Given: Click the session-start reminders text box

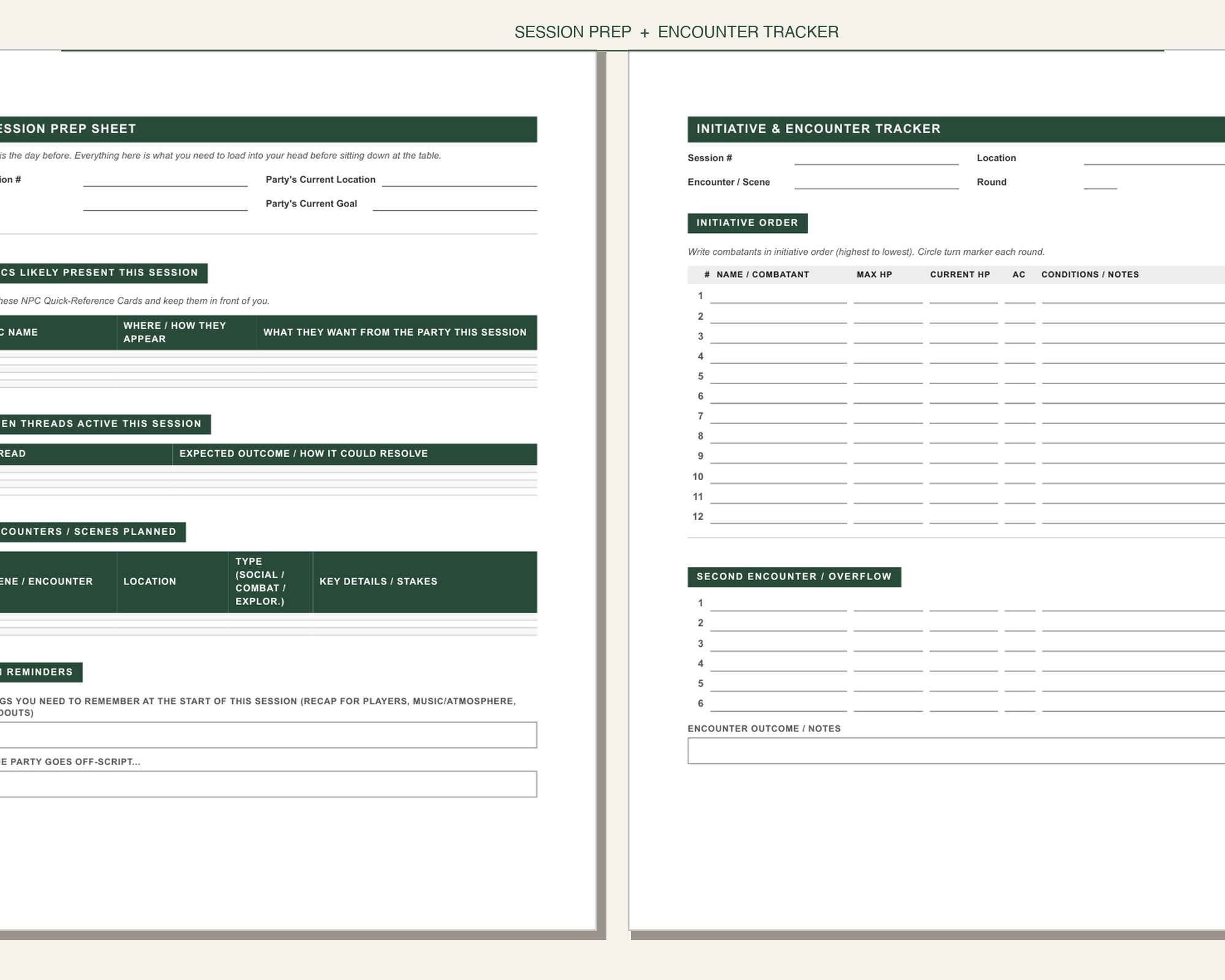Looking at the screenshot, I should point(268,735).
